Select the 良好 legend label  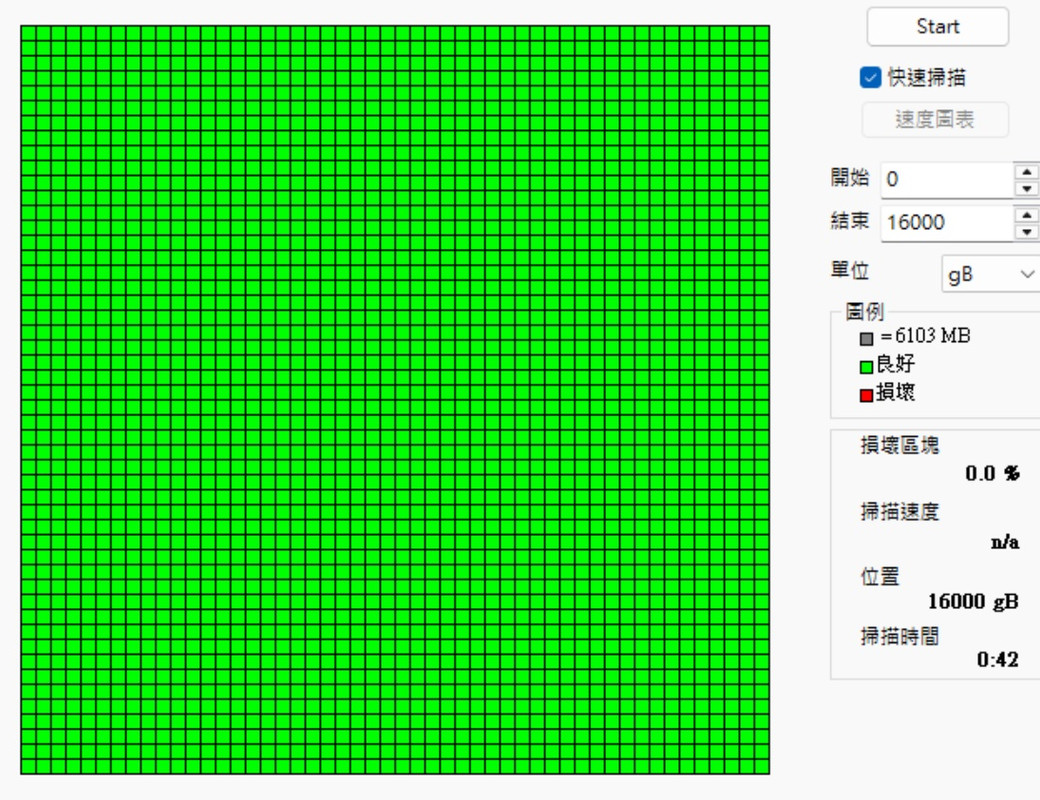coord(895,364)
